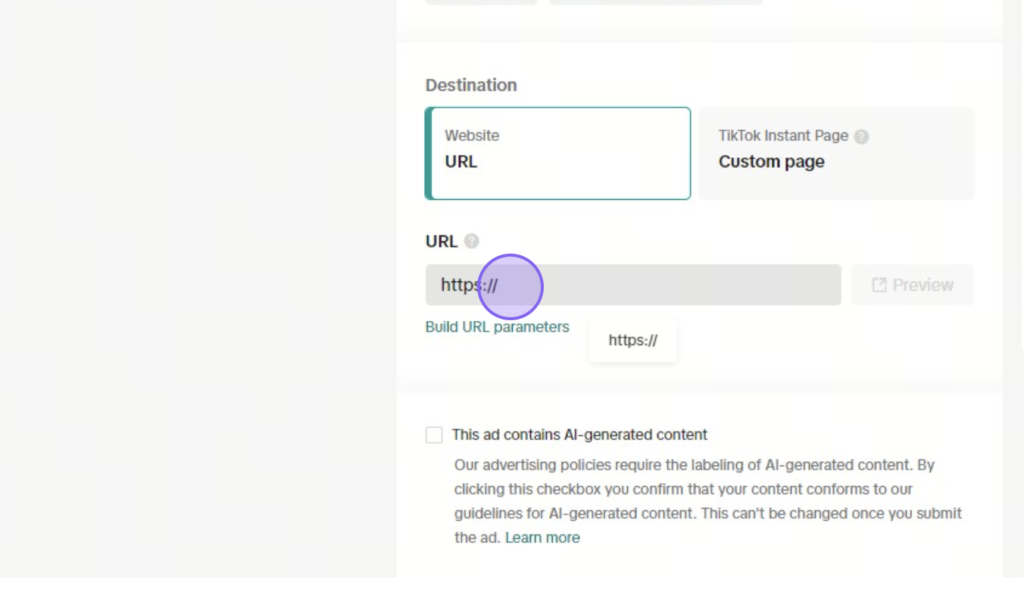Follow the Learn more link

tap(542, 538)
